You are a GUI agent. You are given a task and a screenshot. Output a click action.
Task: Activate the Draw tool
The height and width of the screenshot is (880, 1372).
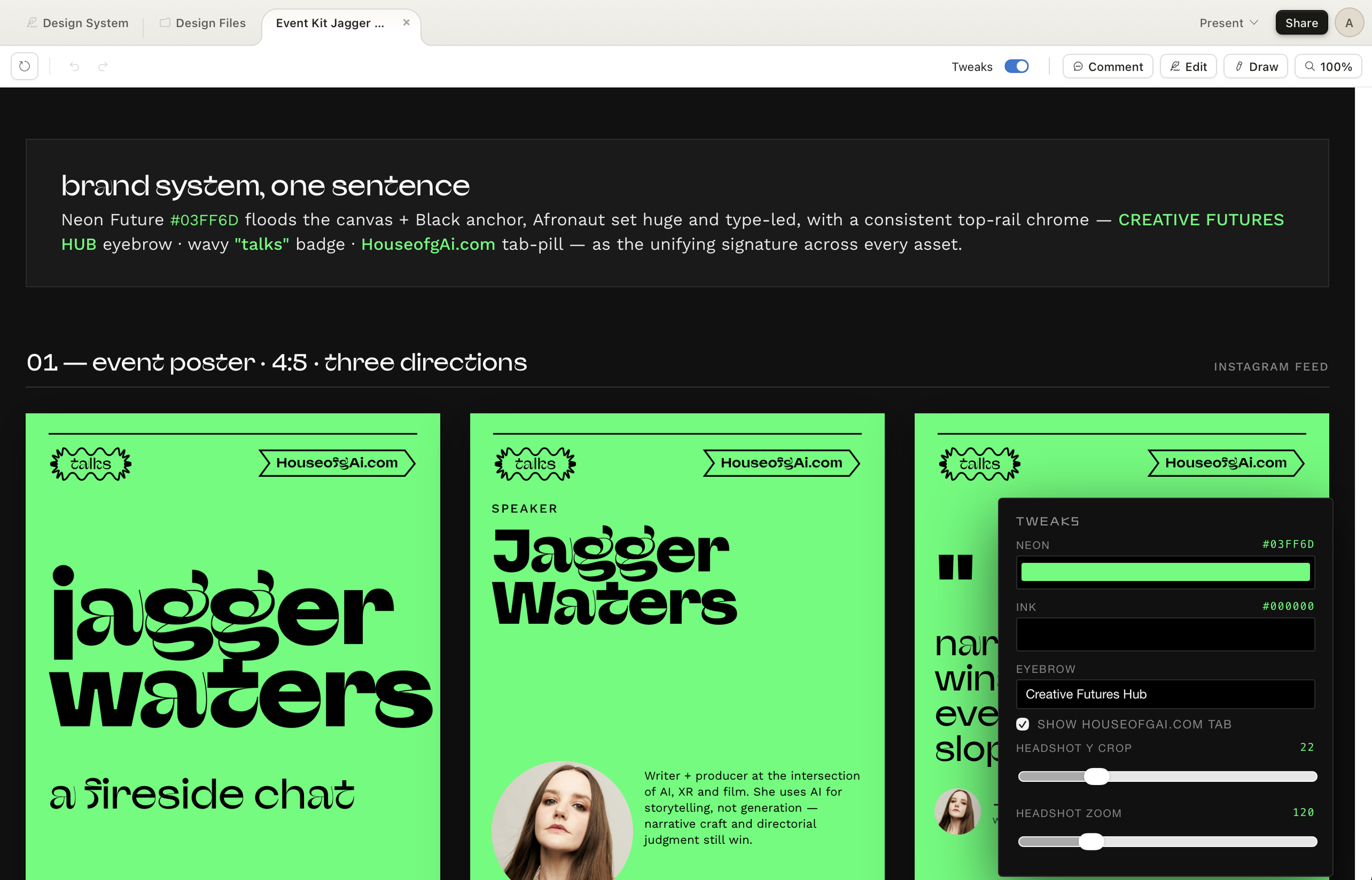(x=1255, y=66)
